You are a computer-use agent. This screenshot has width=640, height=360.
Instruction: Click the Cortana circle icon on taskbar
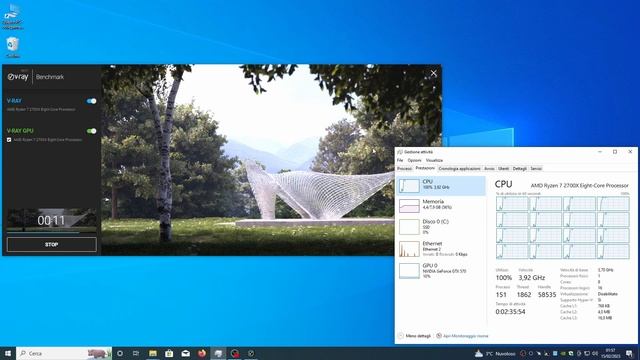(120, 353)
